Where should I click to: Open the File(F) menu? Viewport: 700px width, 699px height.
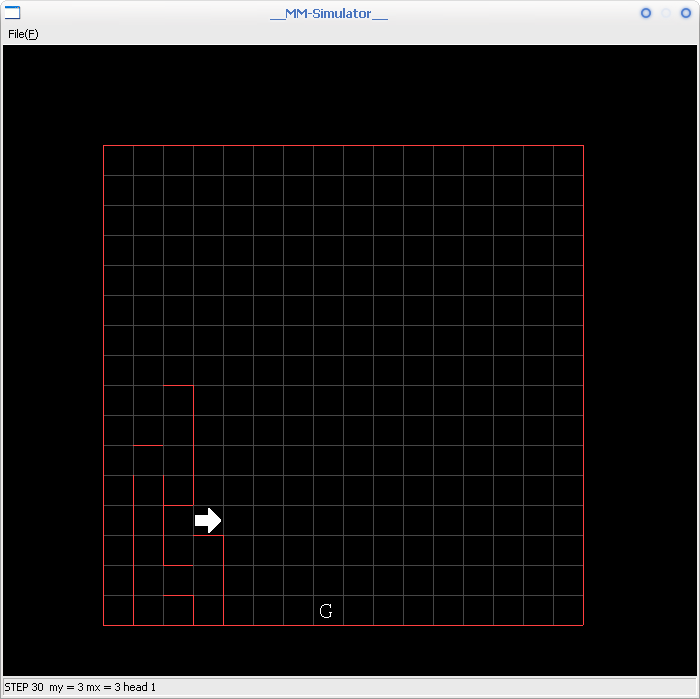(x=23, y=34)
